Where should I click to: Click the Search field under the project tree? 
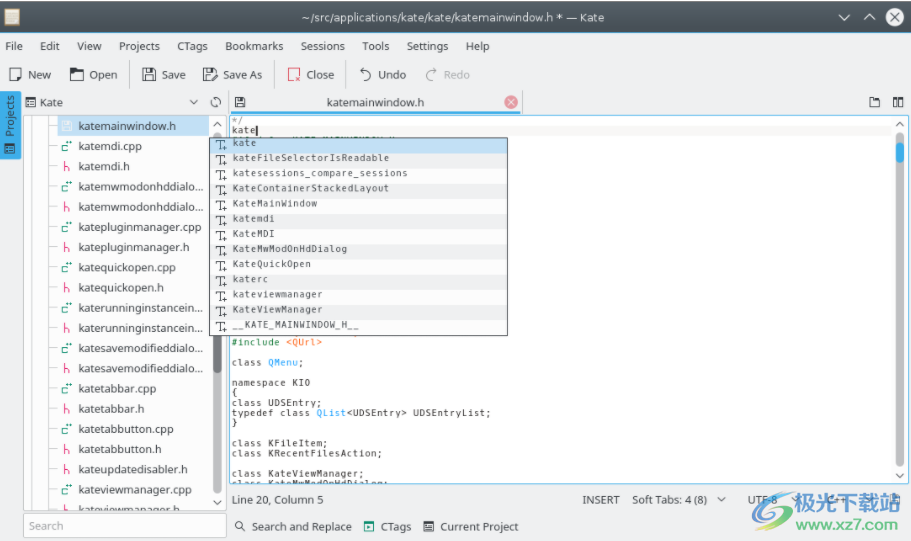(x=124, y=526)
